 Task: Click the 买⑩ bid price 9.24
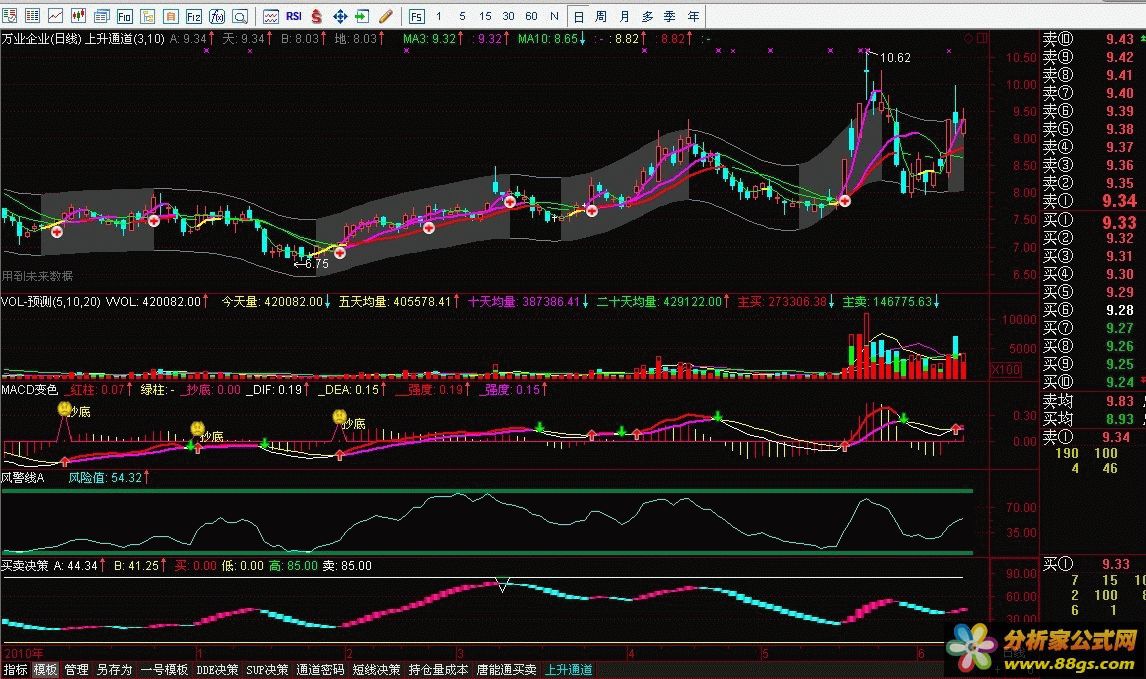pyautogui.click(x=1120, y=382)
